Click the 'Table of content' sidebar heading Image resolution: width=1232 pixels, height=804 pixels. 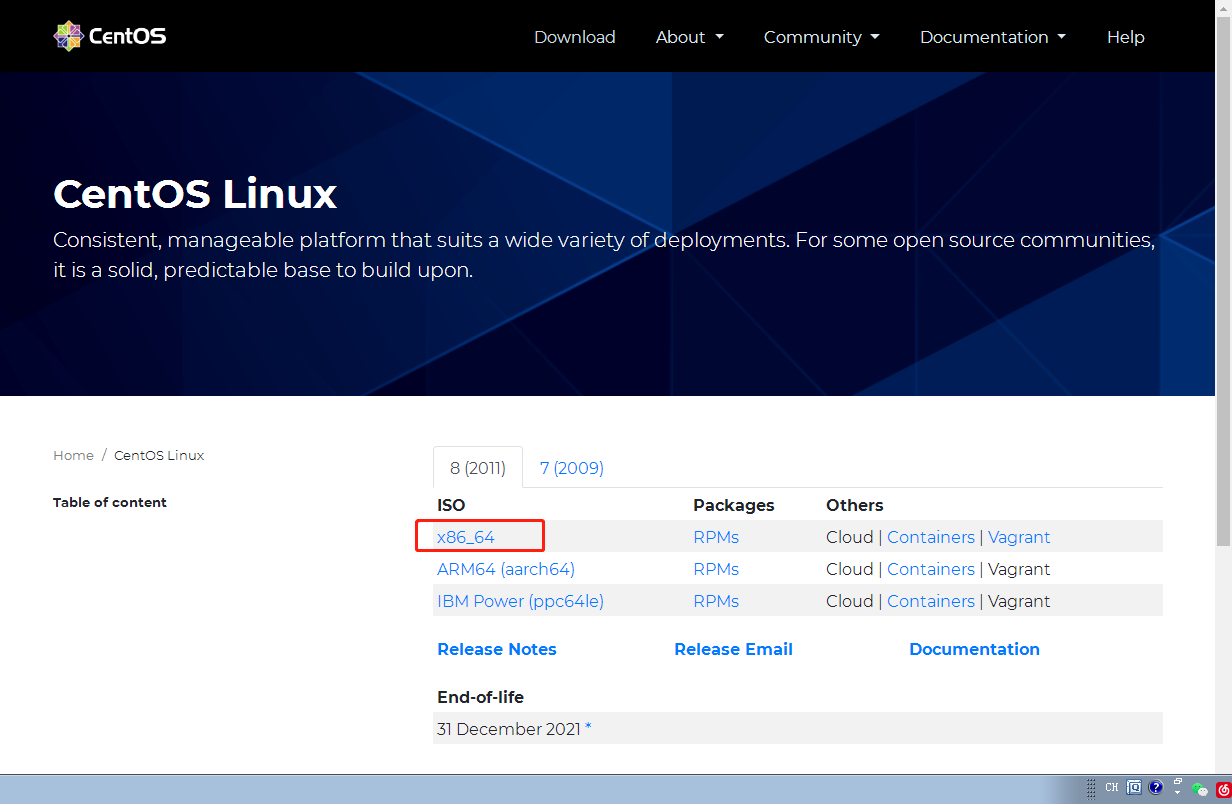pyautogui.click(x=110, y=502)
